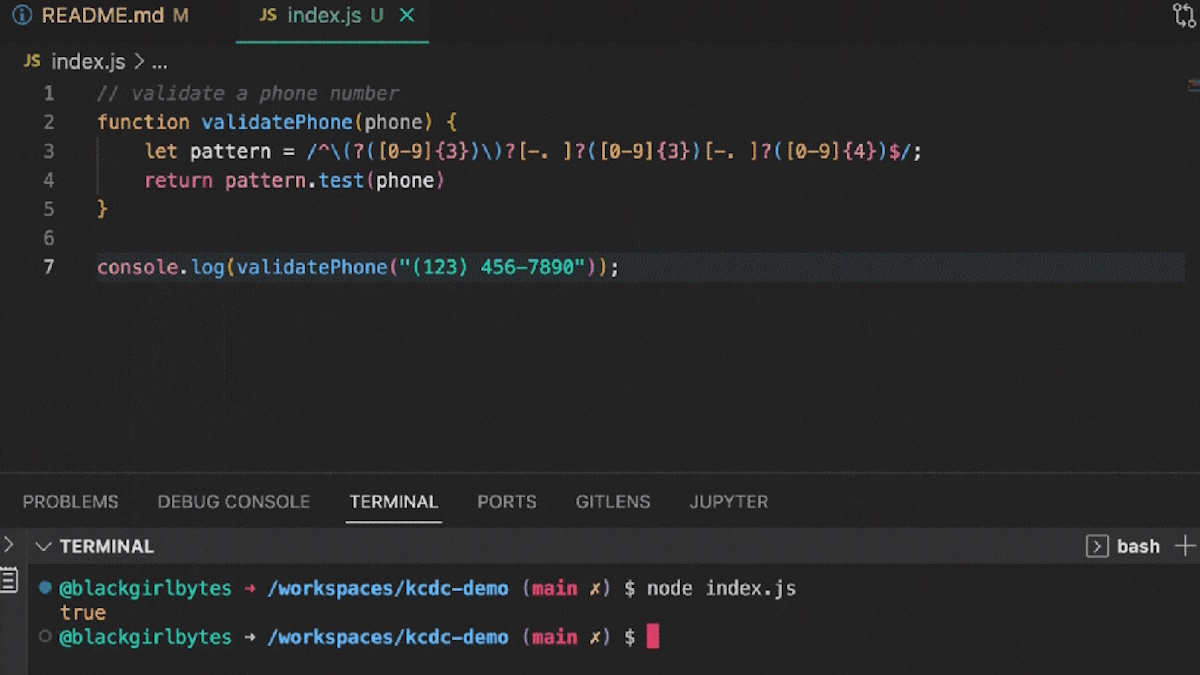
Task: Click the info icon on the README.md tab
Action: tap(21, 16)
